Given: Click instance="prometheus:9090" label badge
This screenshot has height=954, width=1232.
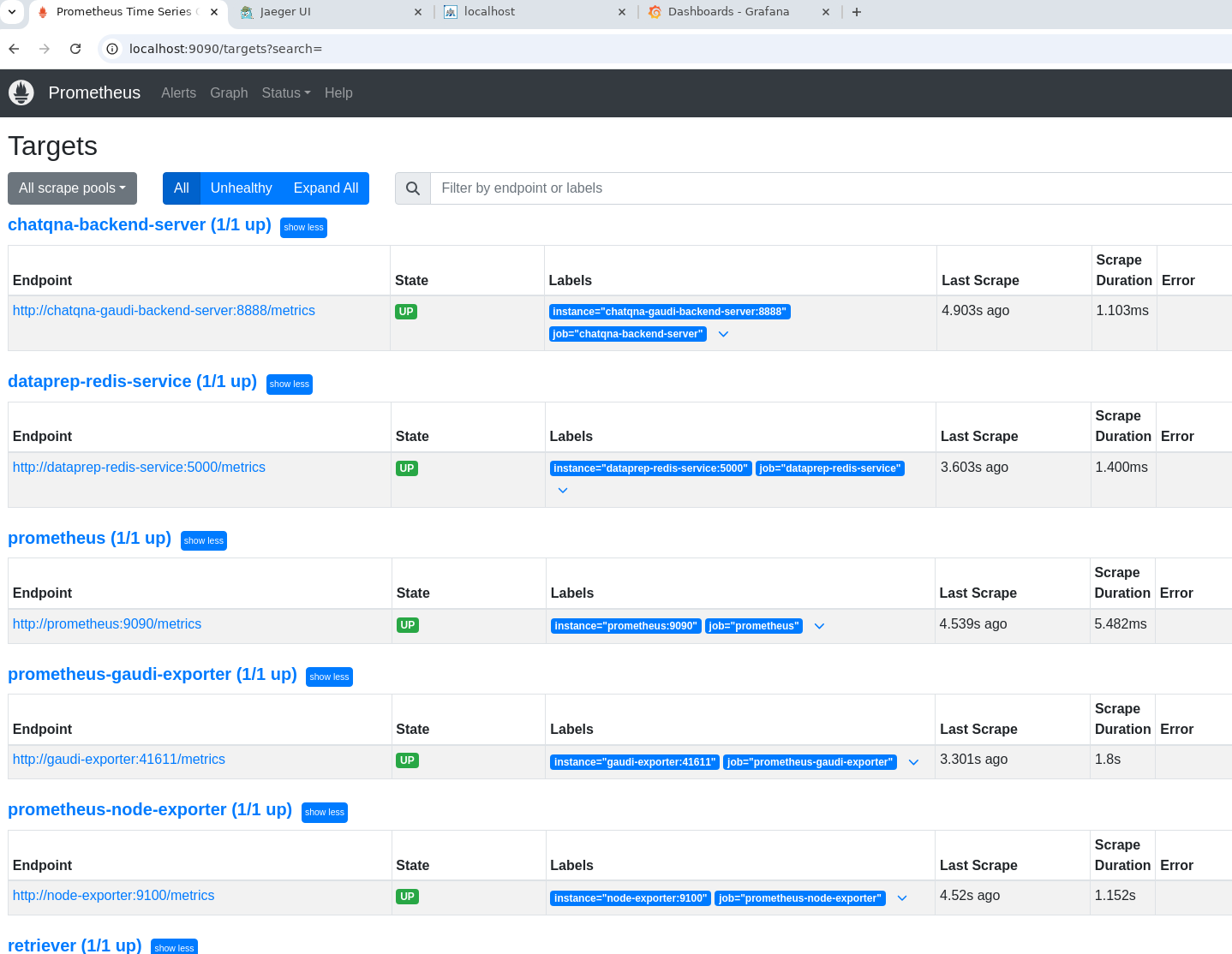Looking at the screenshot, I should click(625, 626).
